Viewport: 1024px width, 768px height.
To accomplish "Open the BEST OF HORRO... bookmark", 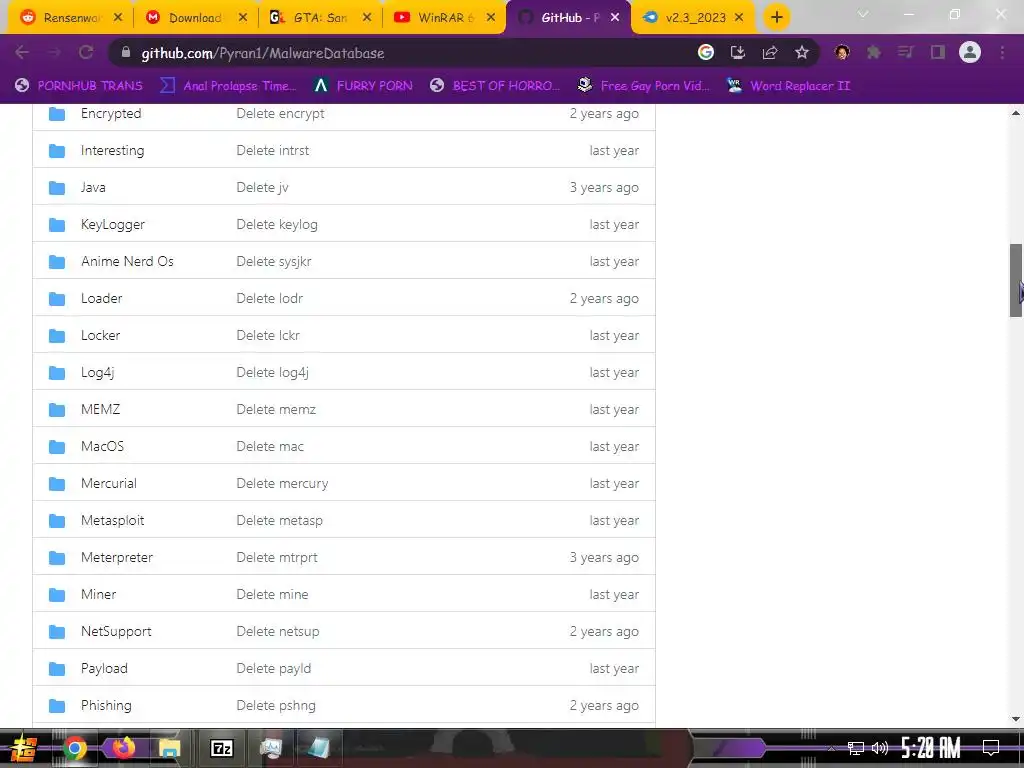I will click(x=495, y=86).
